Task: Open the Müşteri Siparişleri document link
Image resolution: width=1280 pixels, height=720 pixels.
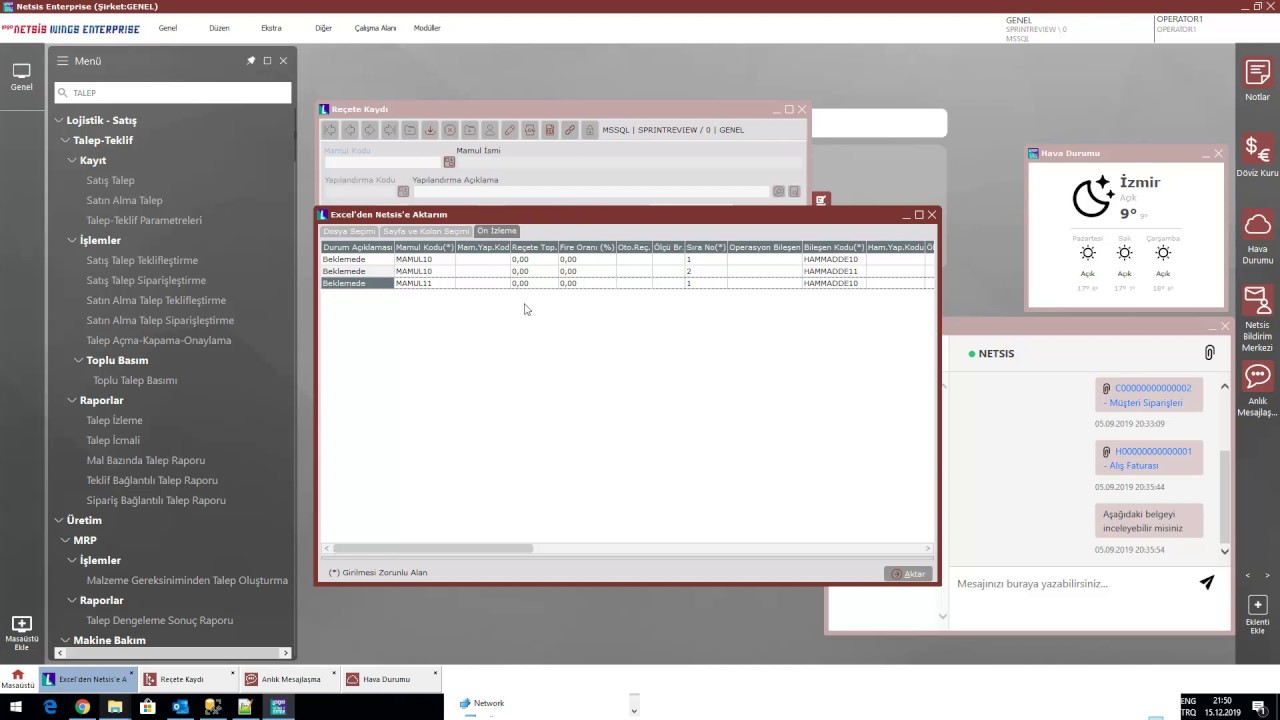Action: coord(1146,403)
